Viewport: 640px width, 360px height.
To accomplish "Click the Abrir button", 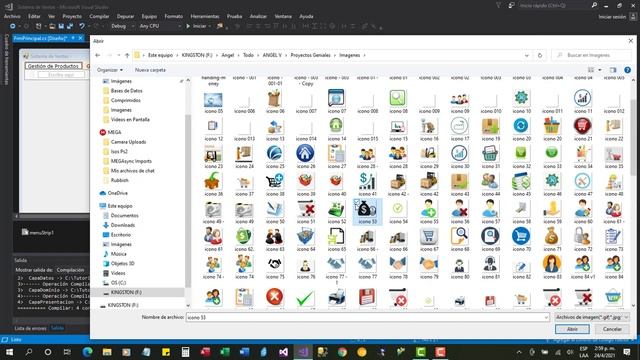I will pyautogui.click(x=572, y=329).
